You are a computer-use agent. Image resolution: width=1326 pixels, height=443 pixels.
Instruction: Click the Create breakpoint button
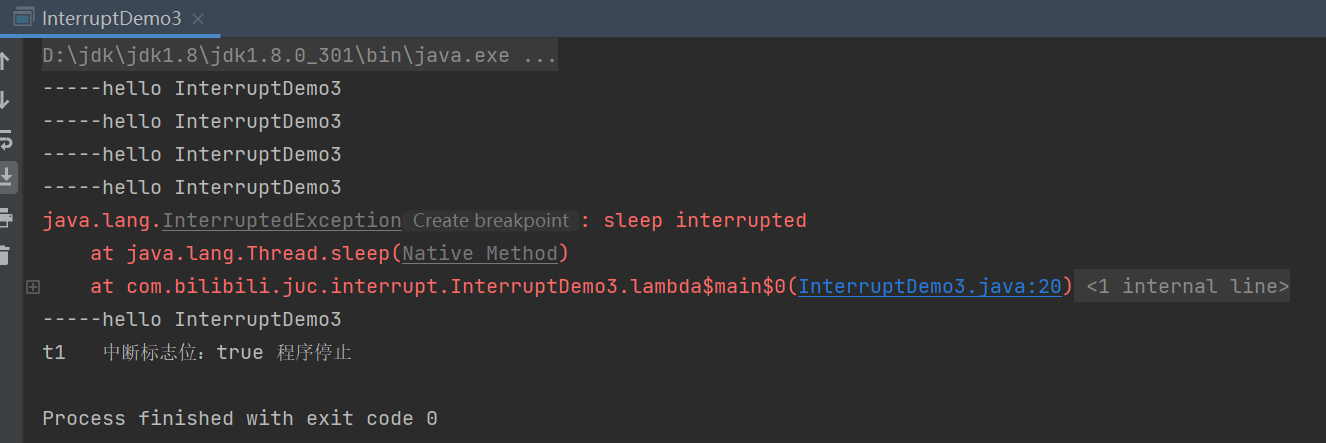tap(490, 221)
